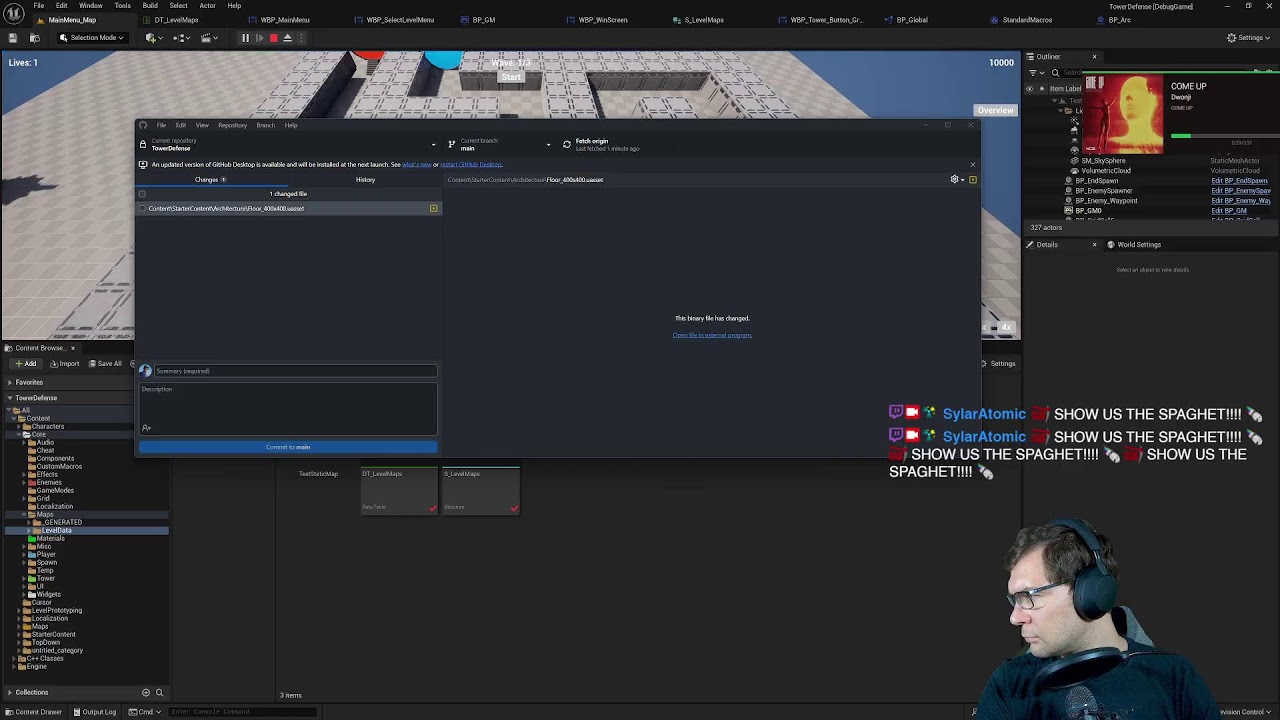
Task: Click the 'what's new' link
Action: [x=416, y=165]
